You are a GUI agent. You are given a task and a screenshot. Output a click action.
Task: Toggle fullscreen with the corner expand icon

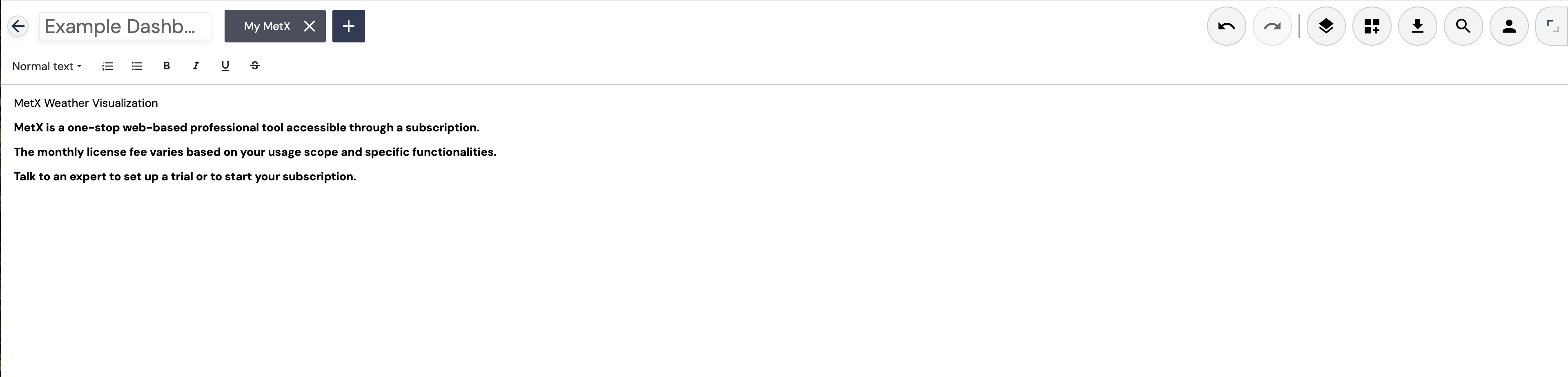click(x=1553, y=26)
